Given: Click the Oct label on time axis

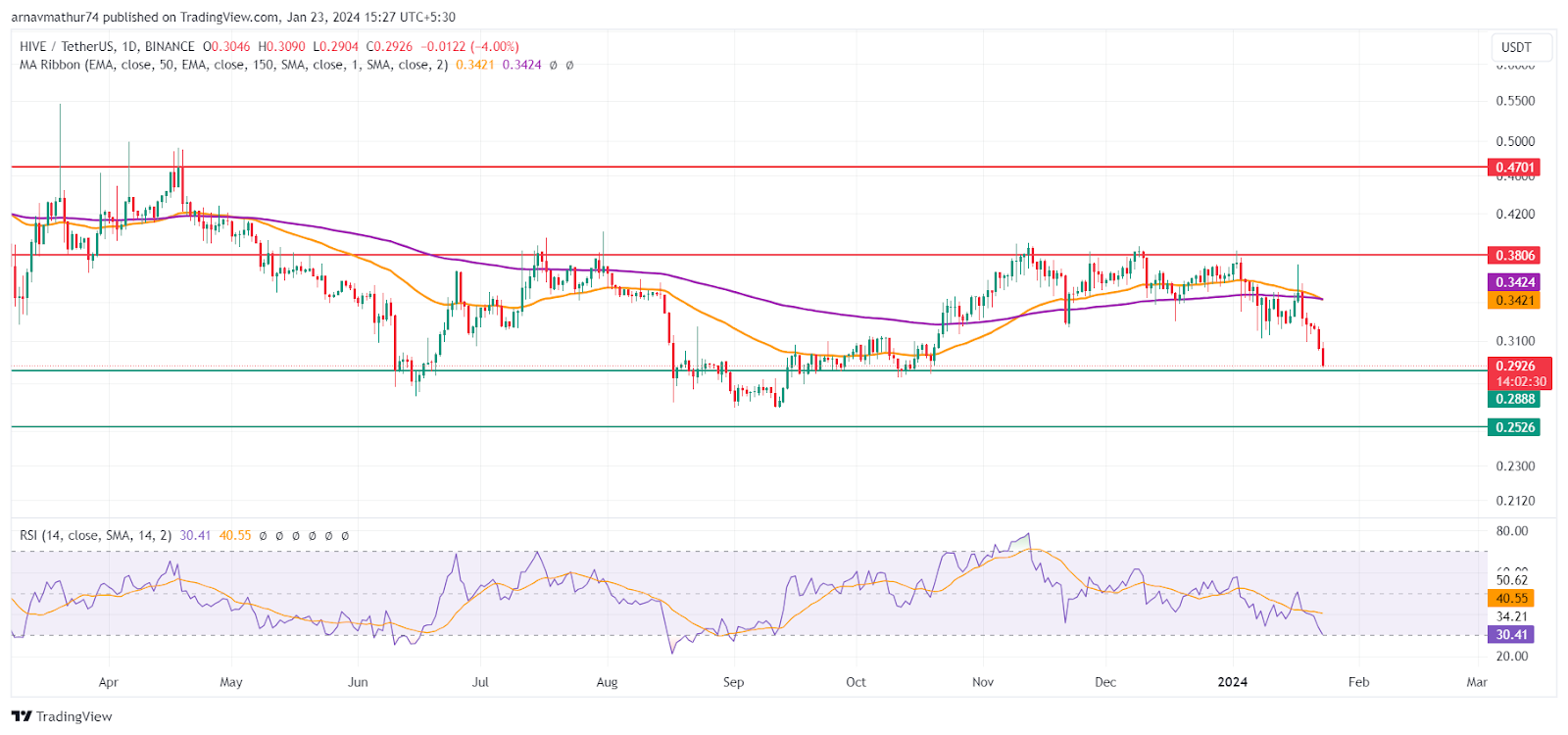Looking at the screenshot, I should [856, 682].
